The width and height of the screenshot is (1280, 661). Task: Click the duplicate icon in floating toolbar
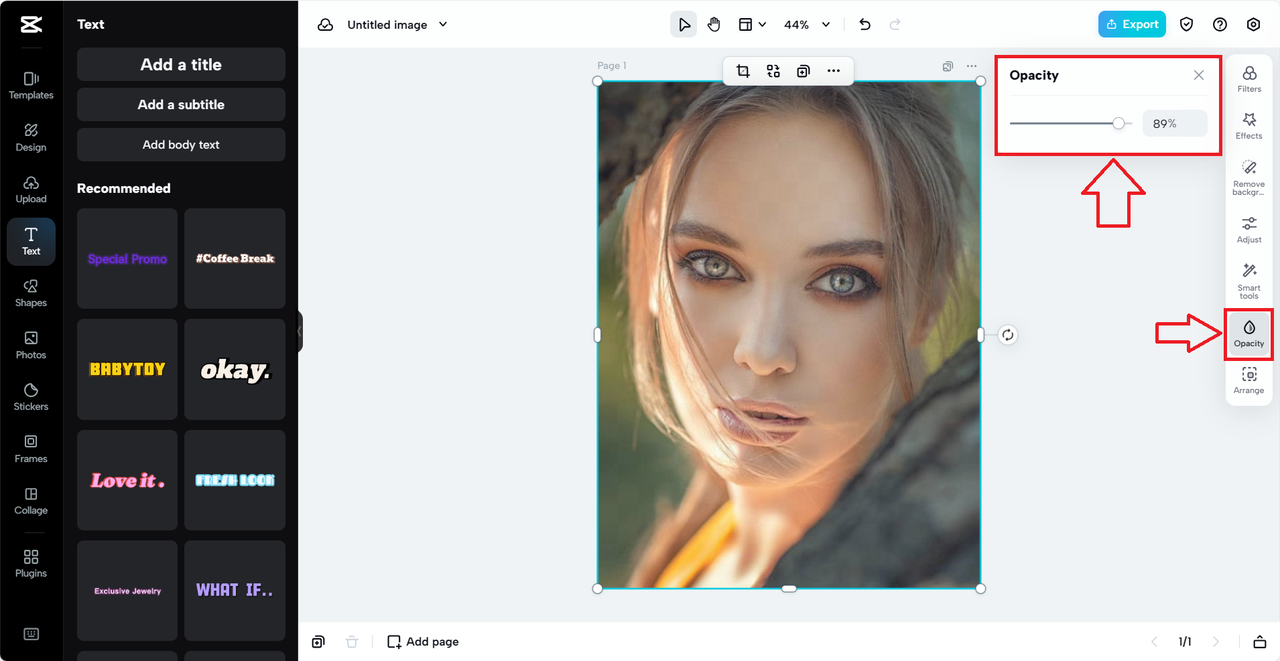[x=803, y=71]
